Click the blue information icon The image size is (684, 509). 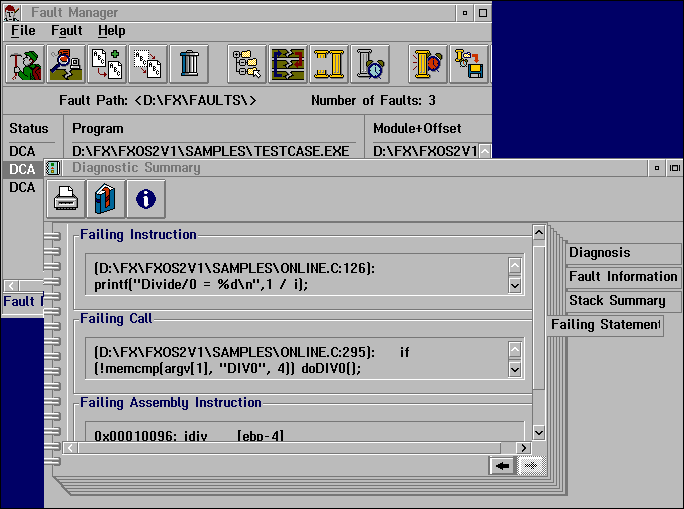(146, 198)
